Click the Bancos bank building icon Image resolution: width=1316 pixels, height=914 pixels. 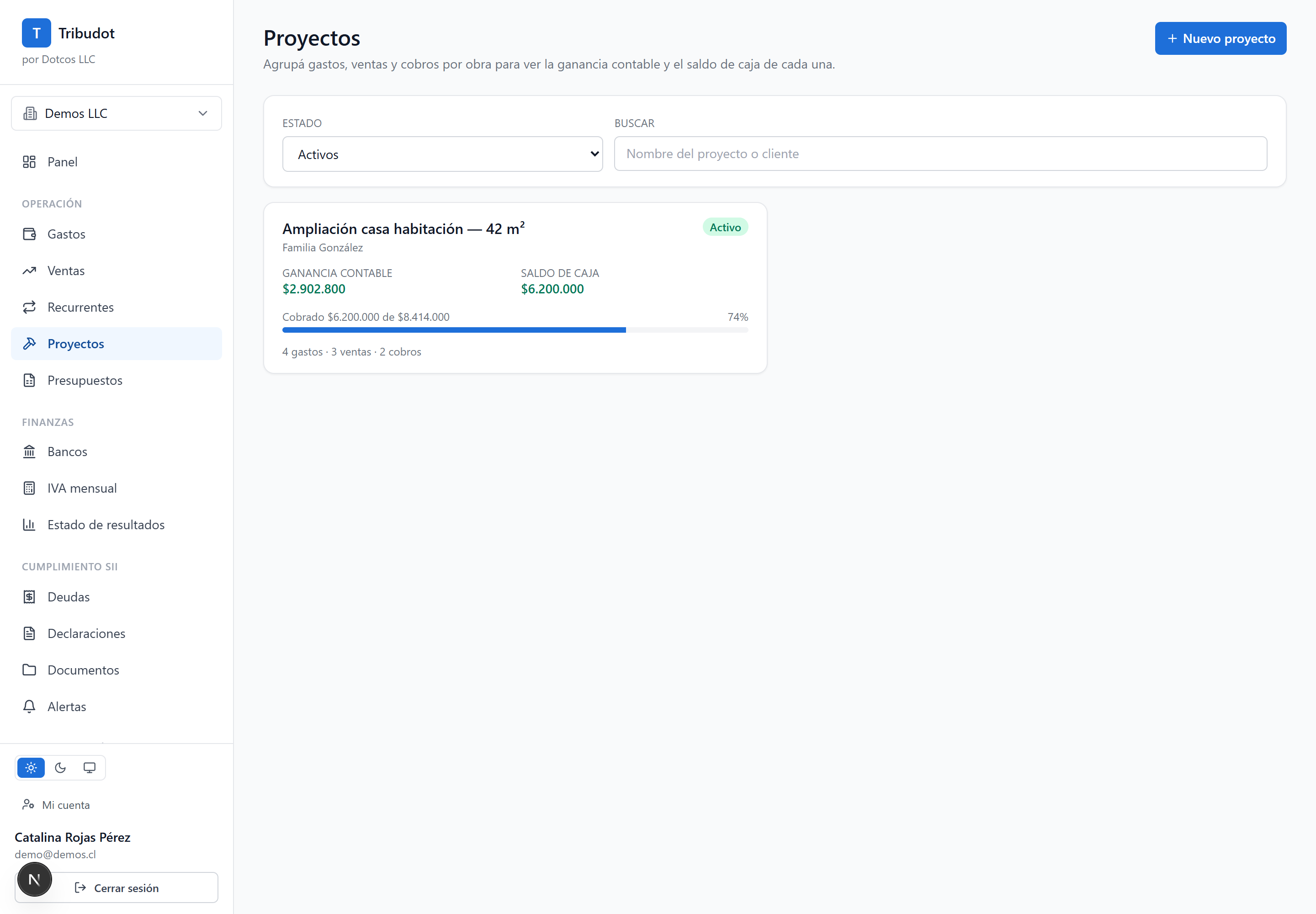point(29,452)
